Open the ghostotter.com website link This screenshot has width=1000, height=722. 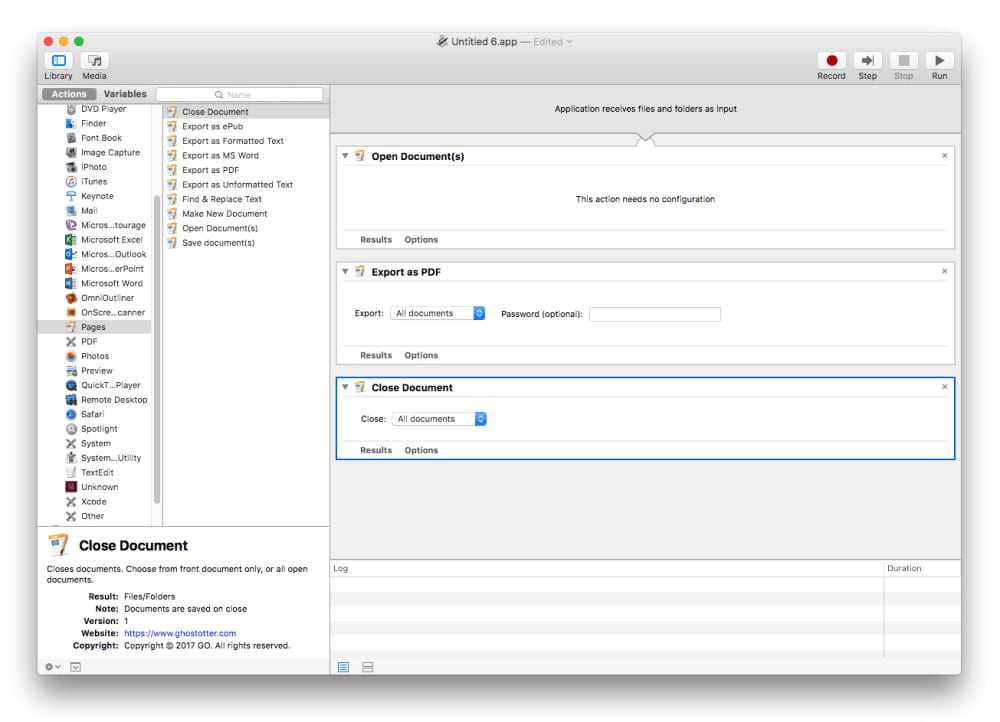click(180, 633)
